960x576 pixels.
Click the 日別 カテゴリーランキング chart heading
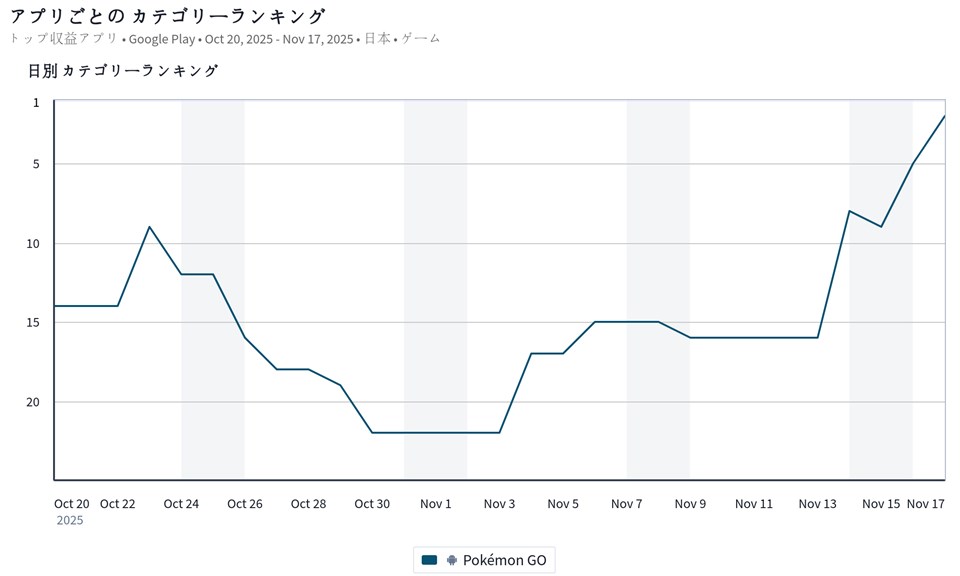[123, 70]
